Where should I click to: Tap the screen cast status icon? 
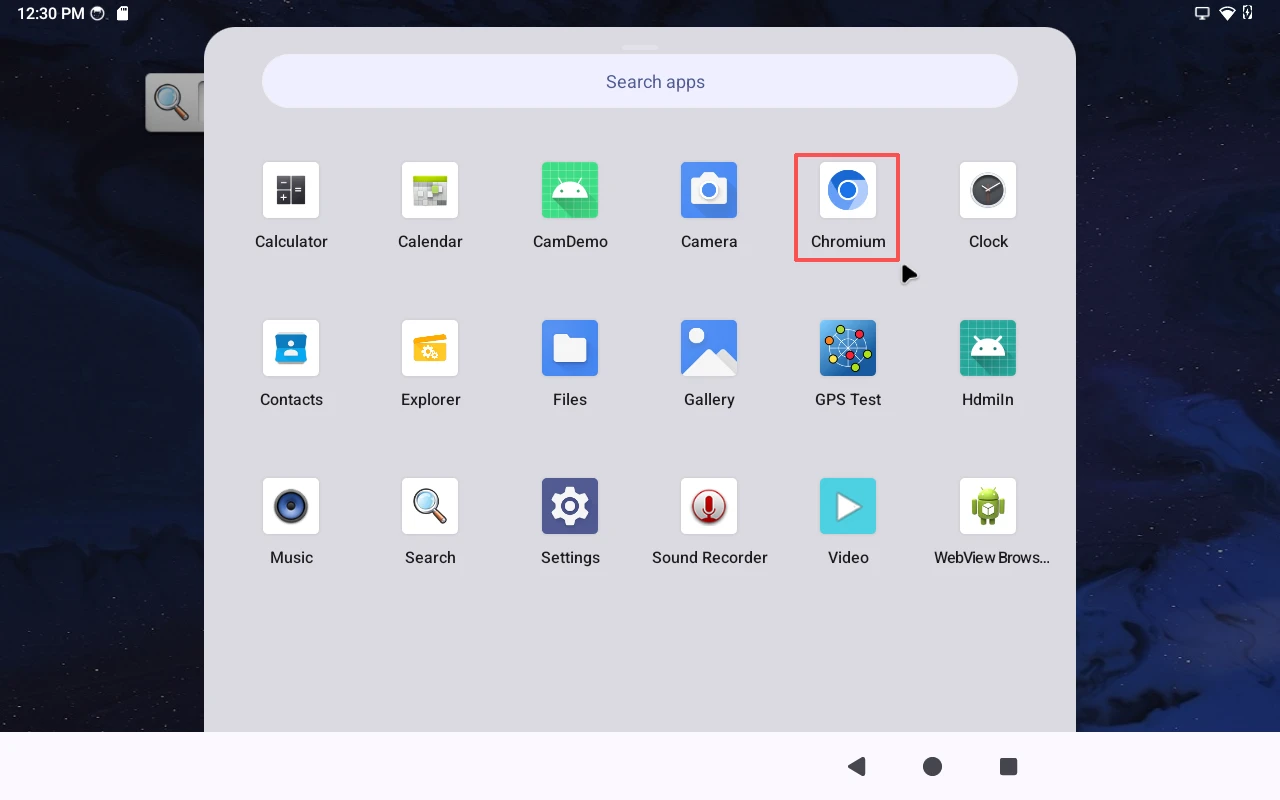1202,13
